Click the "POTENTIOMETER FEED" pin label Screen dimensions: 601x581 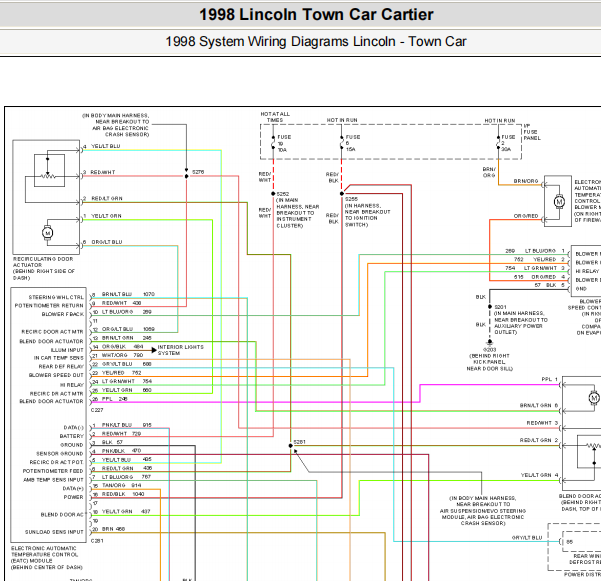[x=53, y=471]
